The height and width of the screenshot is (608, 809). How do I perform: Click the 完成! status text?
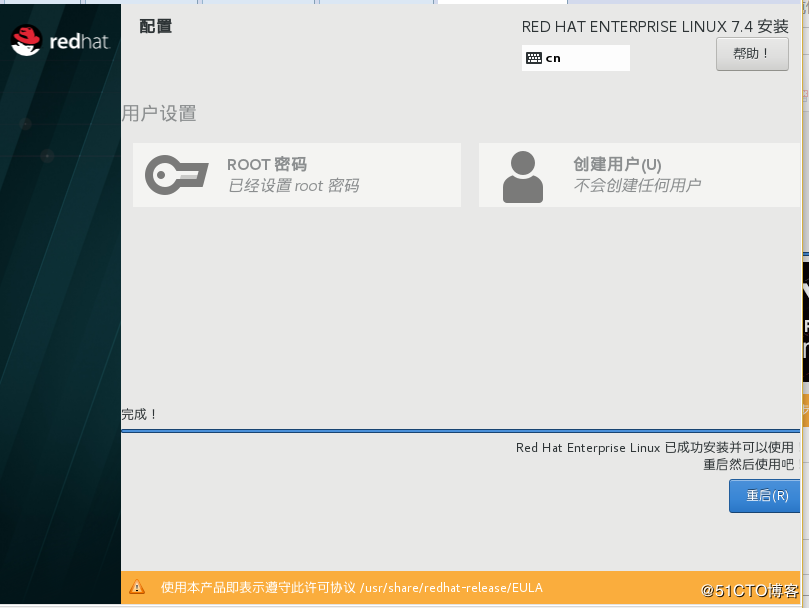pos(139,414)
